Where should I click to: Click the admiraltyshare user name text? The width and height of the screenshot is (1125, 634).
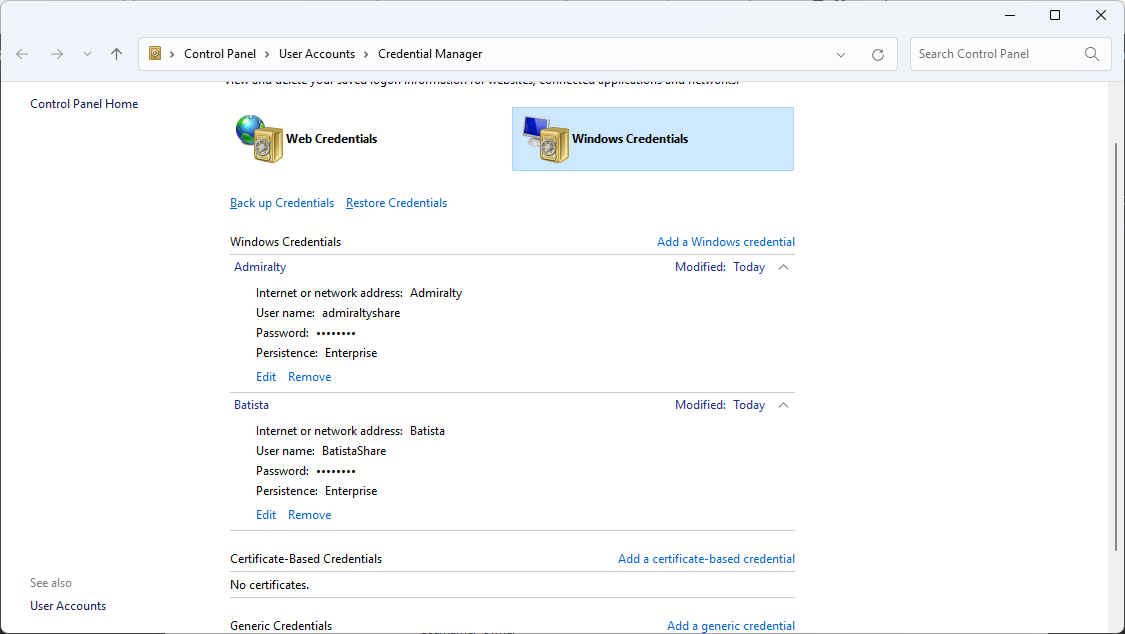[x=361, y=313]
